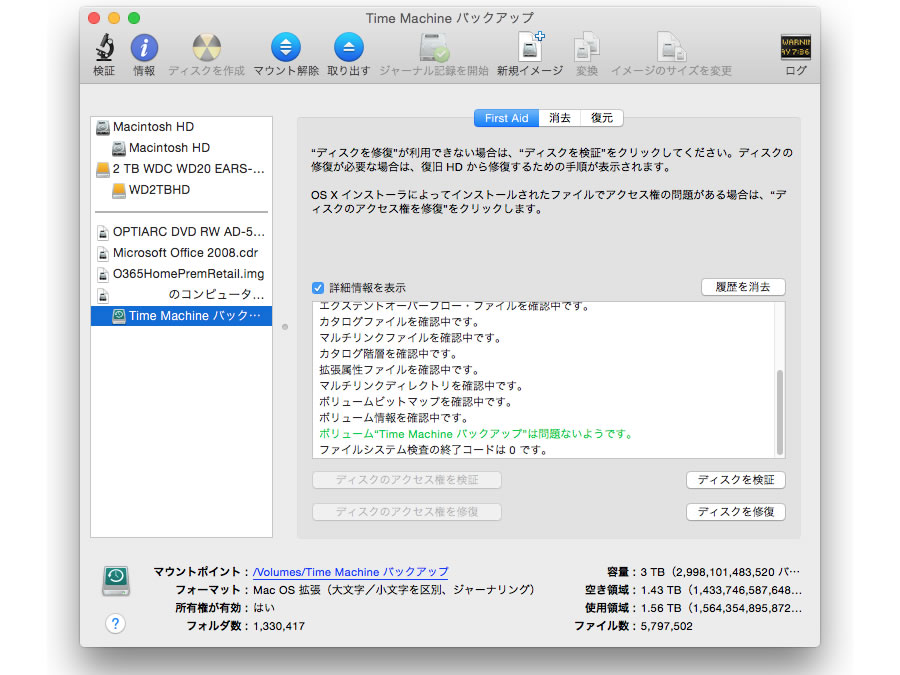Click the ボリューム情報を確認中です log line
900x675 pixels.
point(395,418)
